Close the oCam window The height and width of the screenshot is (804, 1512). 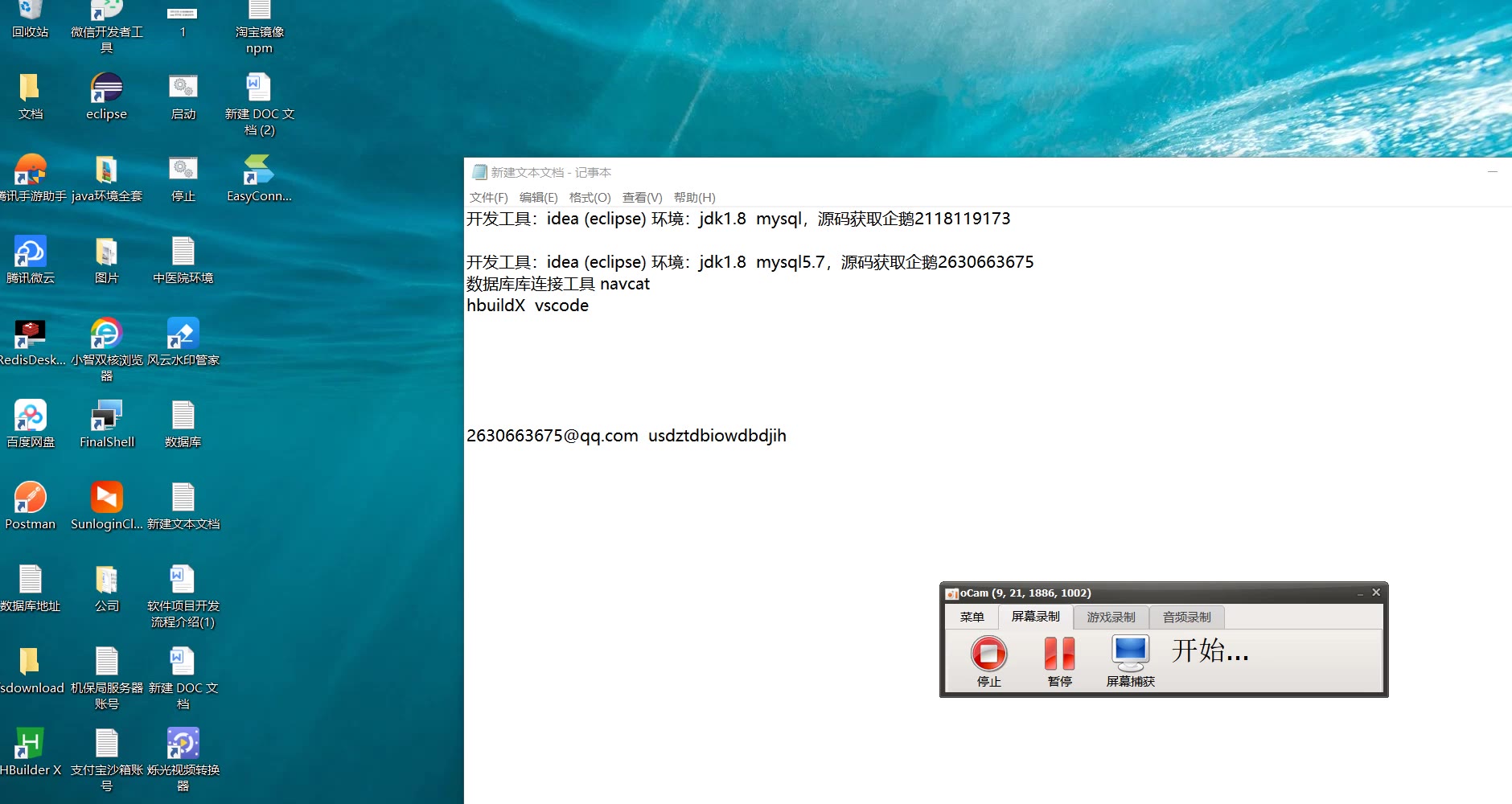[x=1376, y=593]
